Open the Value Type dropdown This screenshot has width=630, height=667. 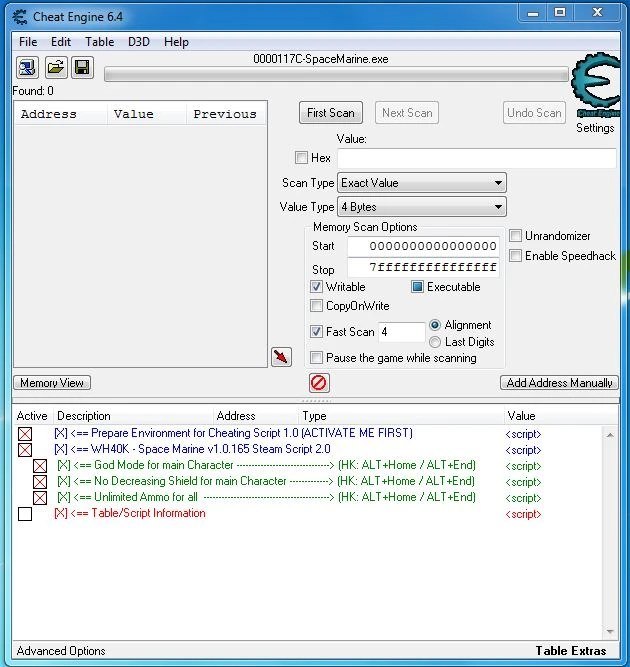click(422, 207)
